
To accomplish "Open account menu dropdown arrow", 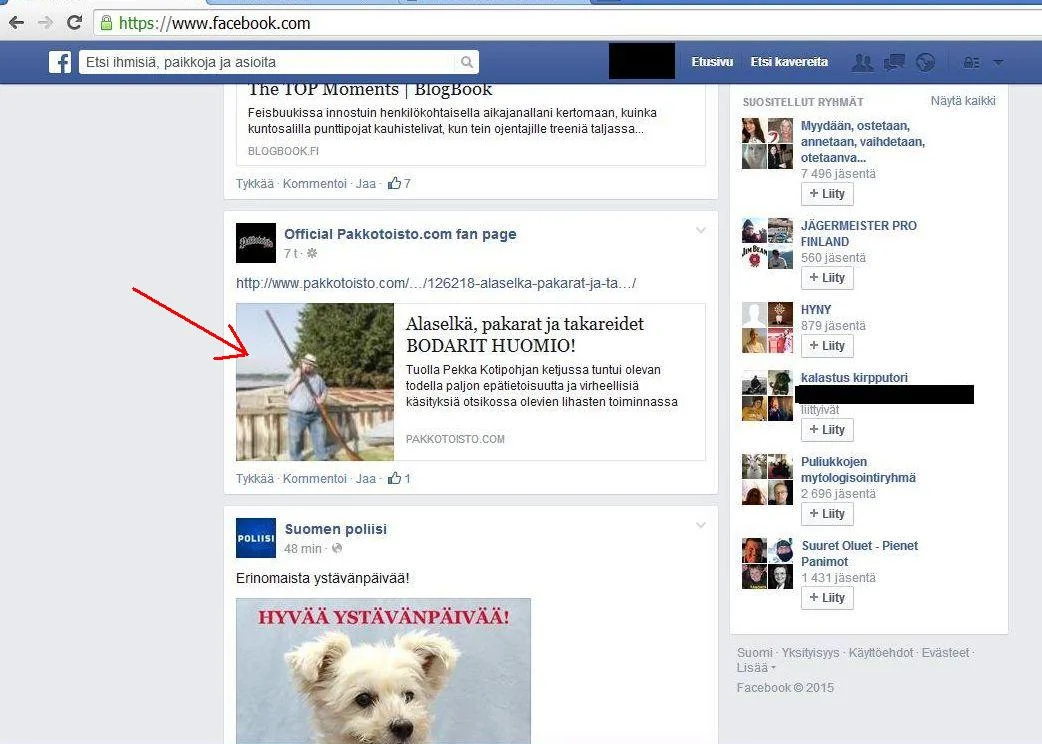I will pyautogui.click(x=998, y=62).
